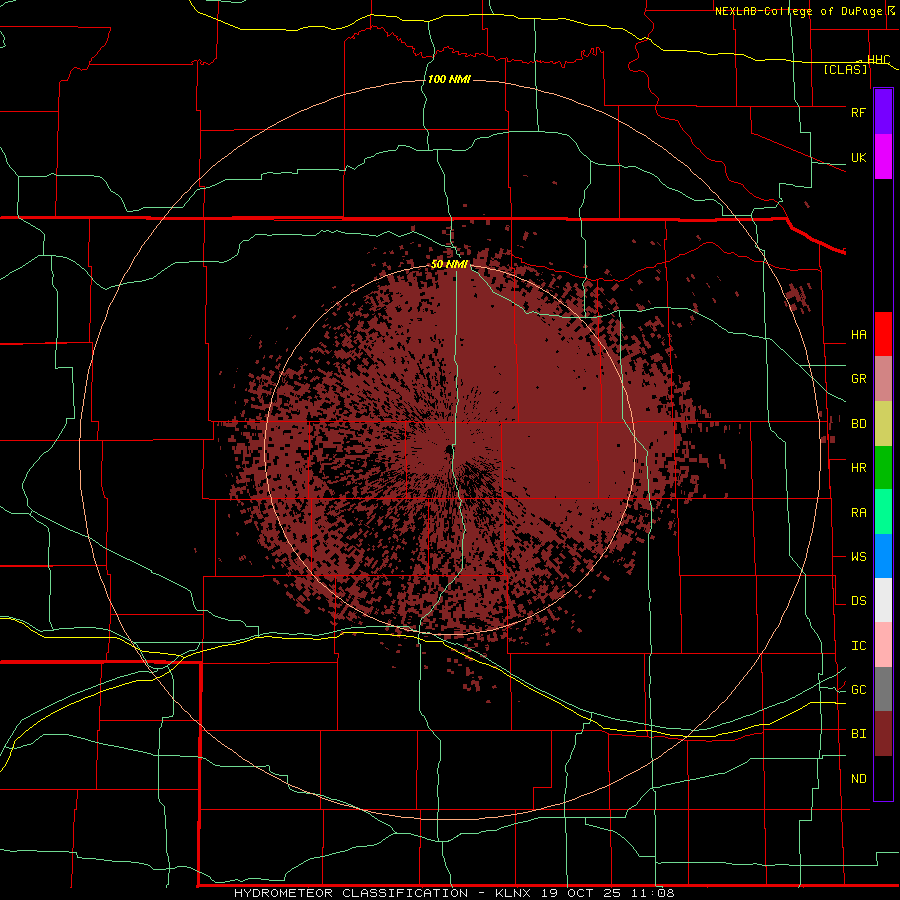Viewport: 900px width, 900px height.
Task: Pick the light green RA swatch
Action: coord(883,512)
